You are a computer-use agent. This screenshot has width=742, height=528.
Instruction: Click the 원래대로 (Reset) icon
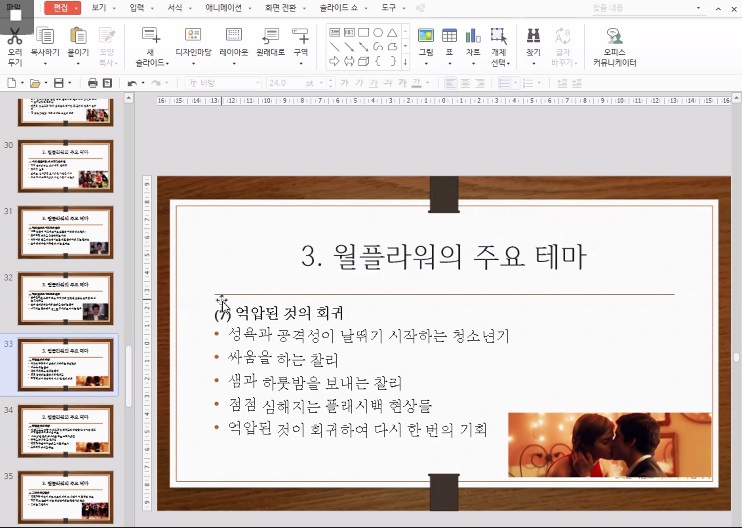click(268, 36)
